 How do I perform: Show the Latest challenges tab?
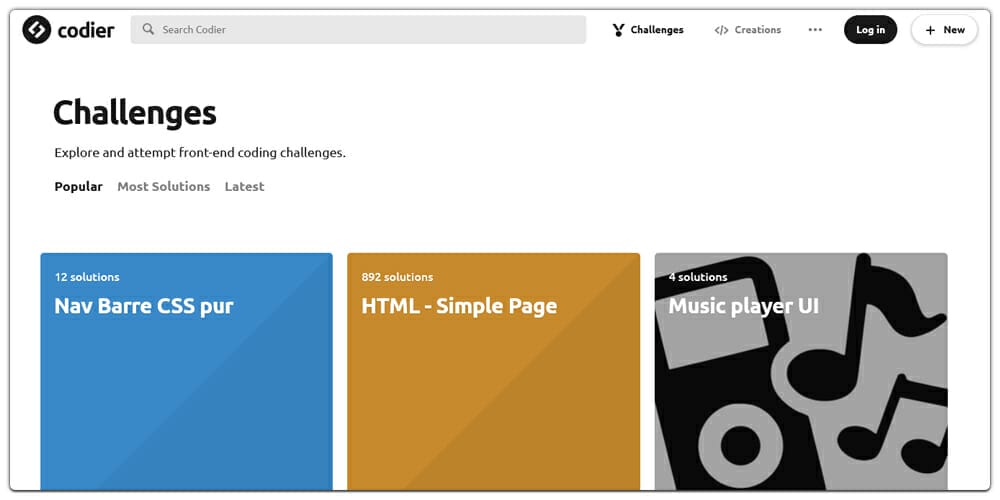coord(244,187)
